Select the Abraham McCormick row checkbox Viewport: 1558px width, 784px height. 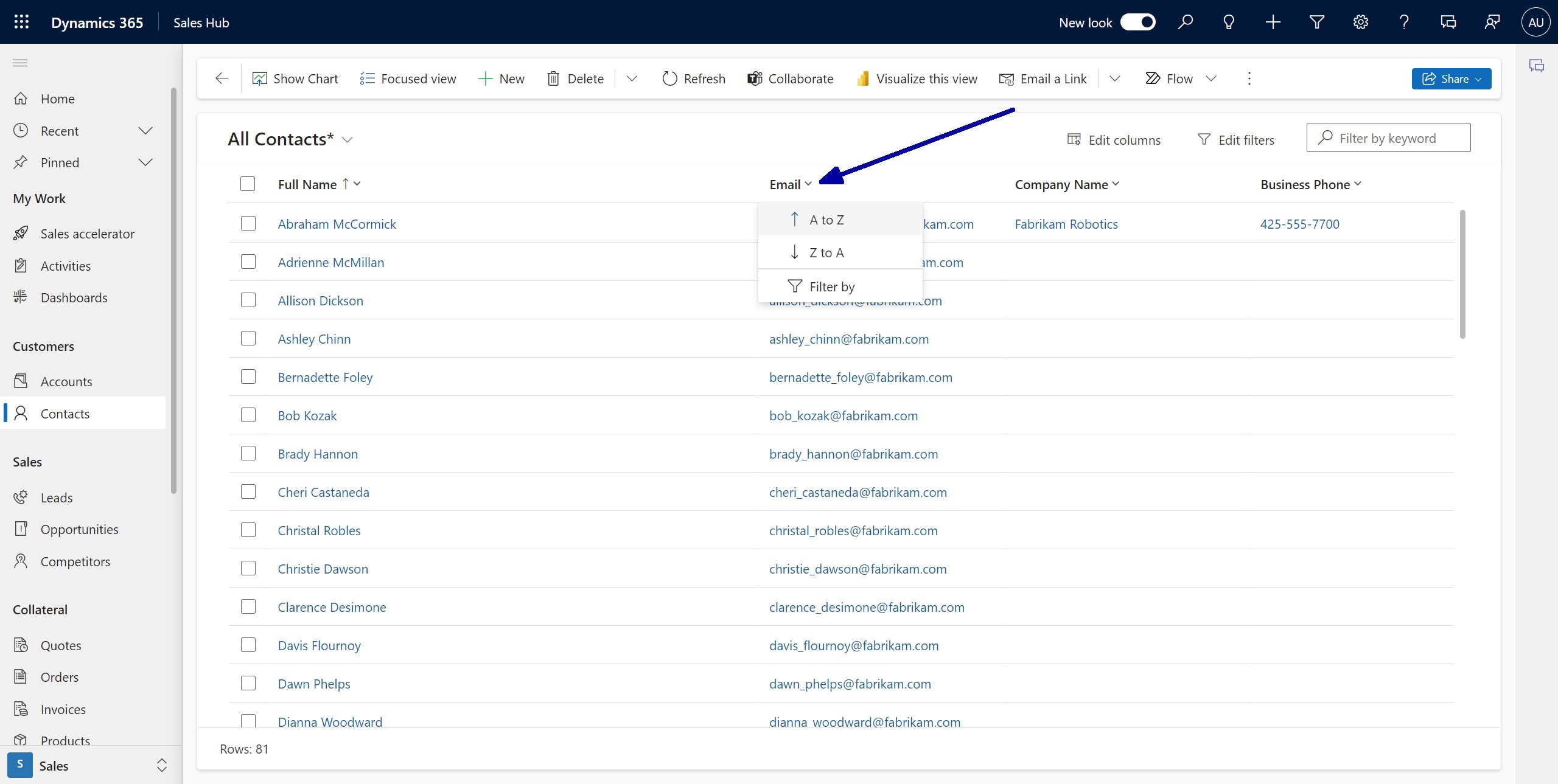click(248, 223)
